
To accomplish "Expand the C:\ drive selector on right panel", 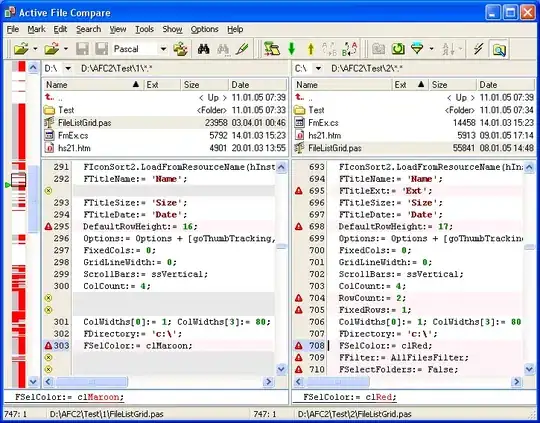I will [318, 69].
